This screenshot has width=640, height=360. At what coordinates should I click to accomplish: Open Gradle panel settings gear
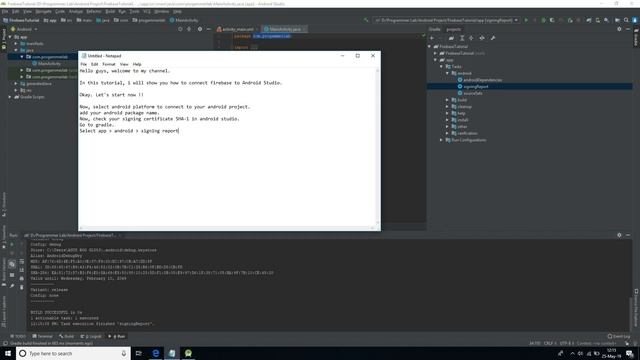tap(619, 29)
